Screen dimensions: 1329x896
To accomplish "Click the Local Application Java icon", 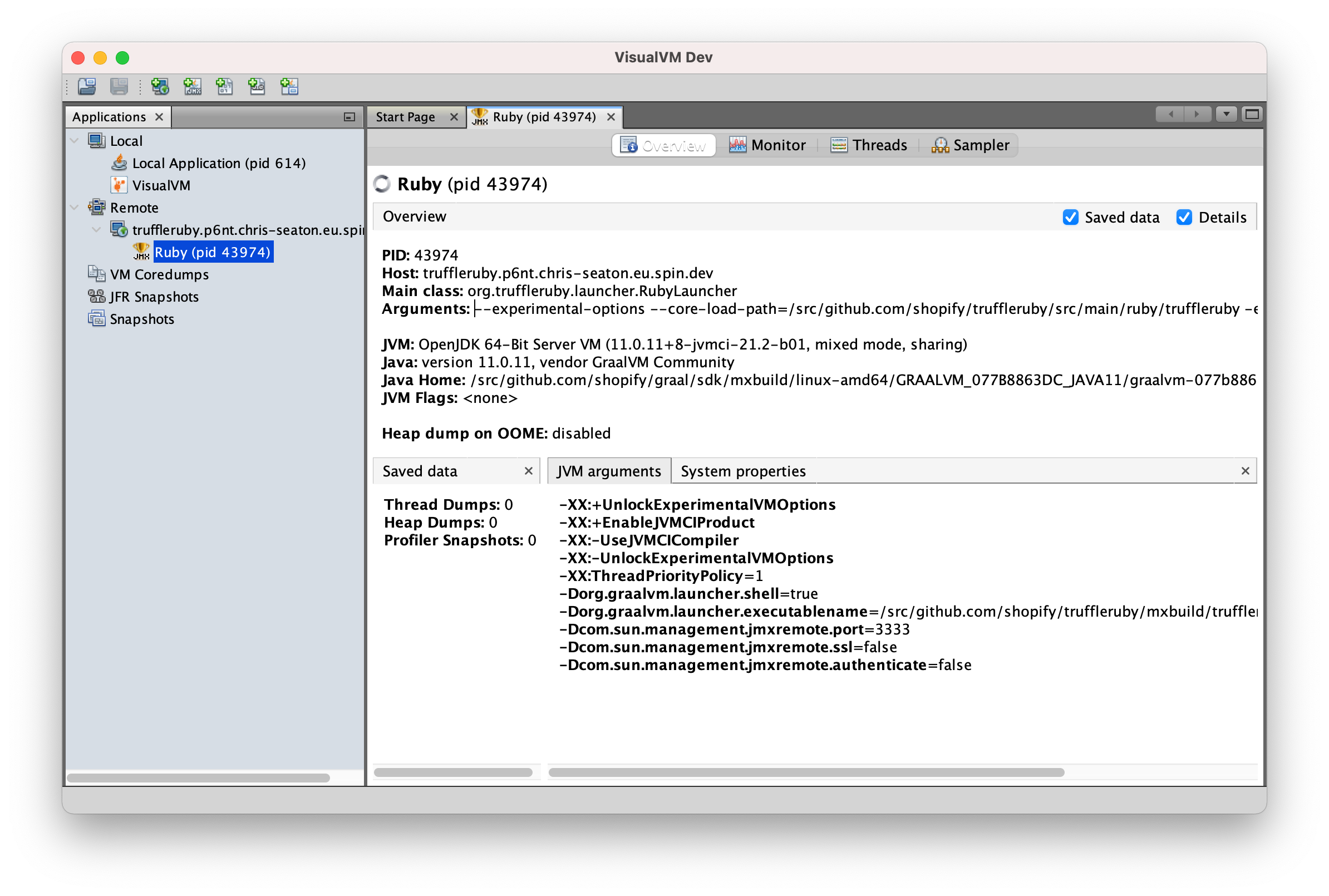I will [119, 163].
